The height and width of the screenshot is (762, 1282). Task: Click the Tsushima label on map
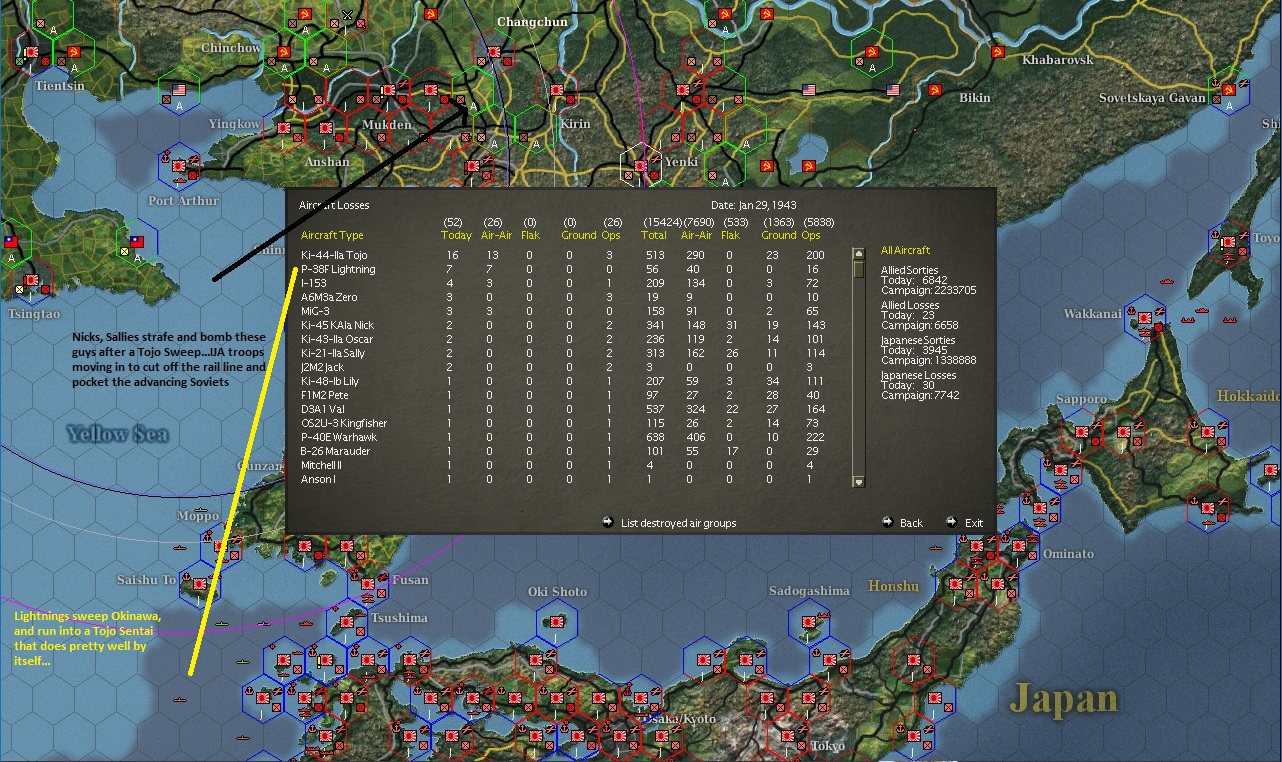399,618
